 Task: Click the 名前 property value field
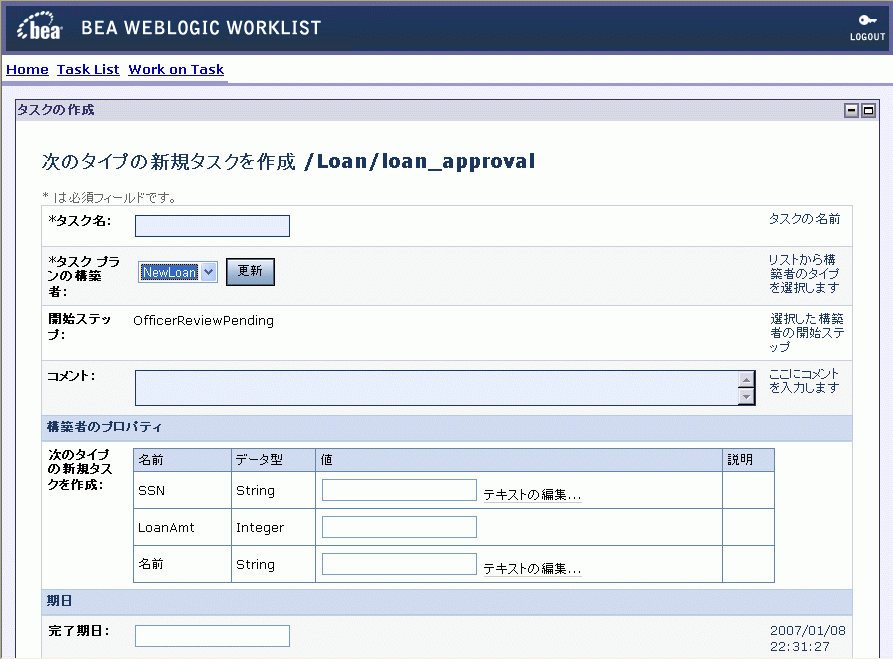[x=399, y=564]
